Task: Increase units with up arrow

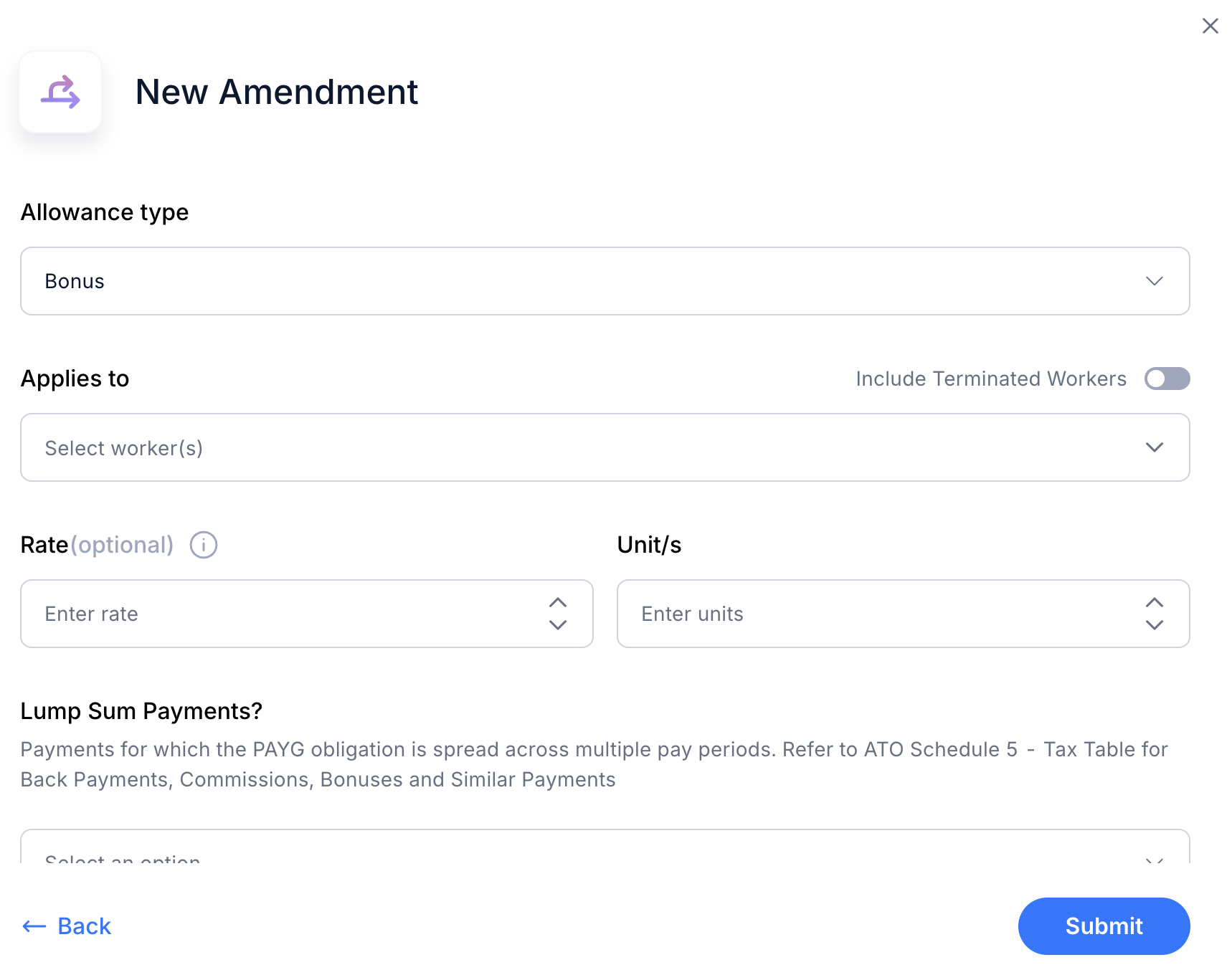Action: pos(1155,602)
